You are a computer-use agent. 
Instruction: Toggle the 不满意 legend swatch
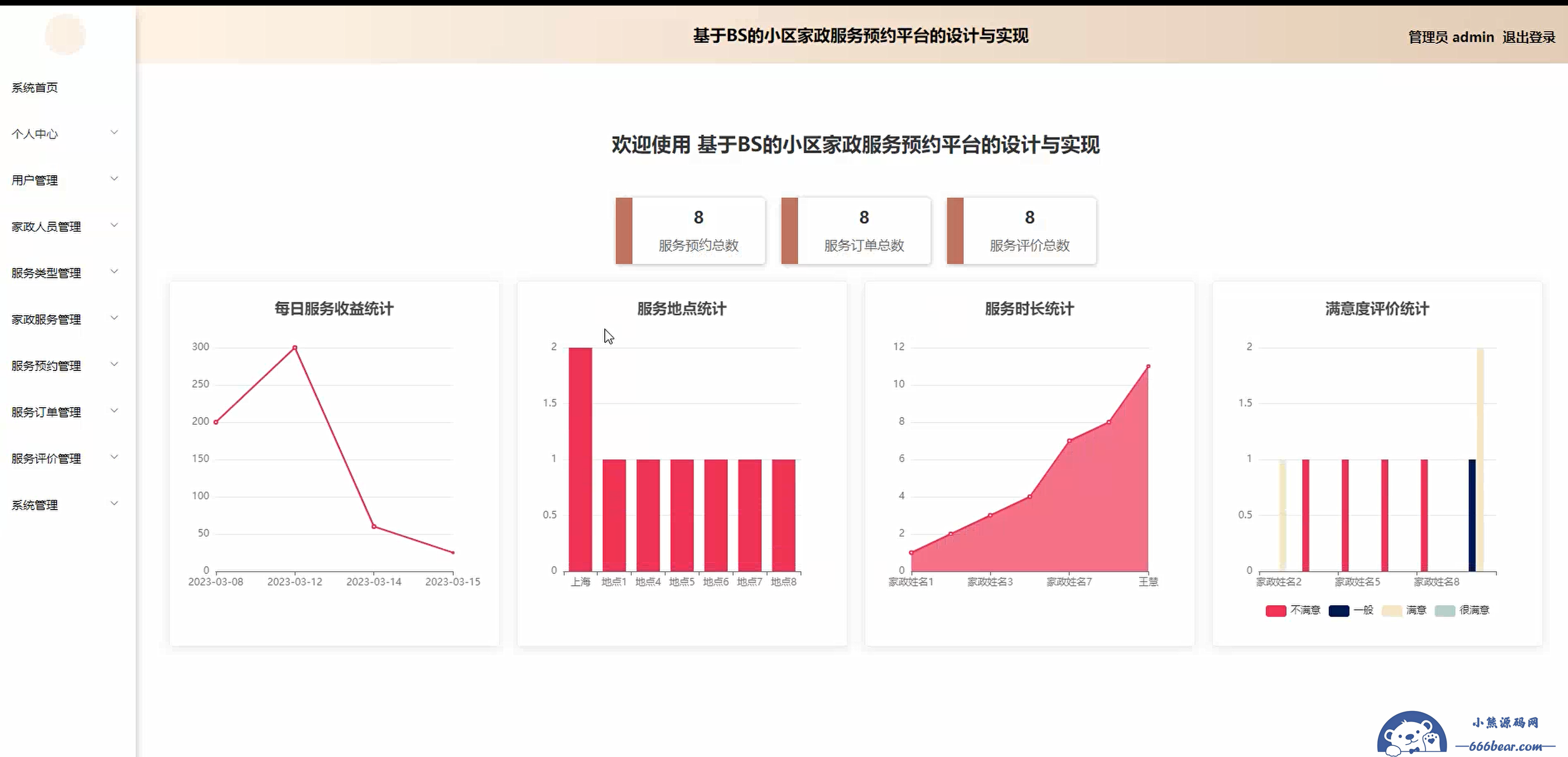click(x=1276, y=610)
